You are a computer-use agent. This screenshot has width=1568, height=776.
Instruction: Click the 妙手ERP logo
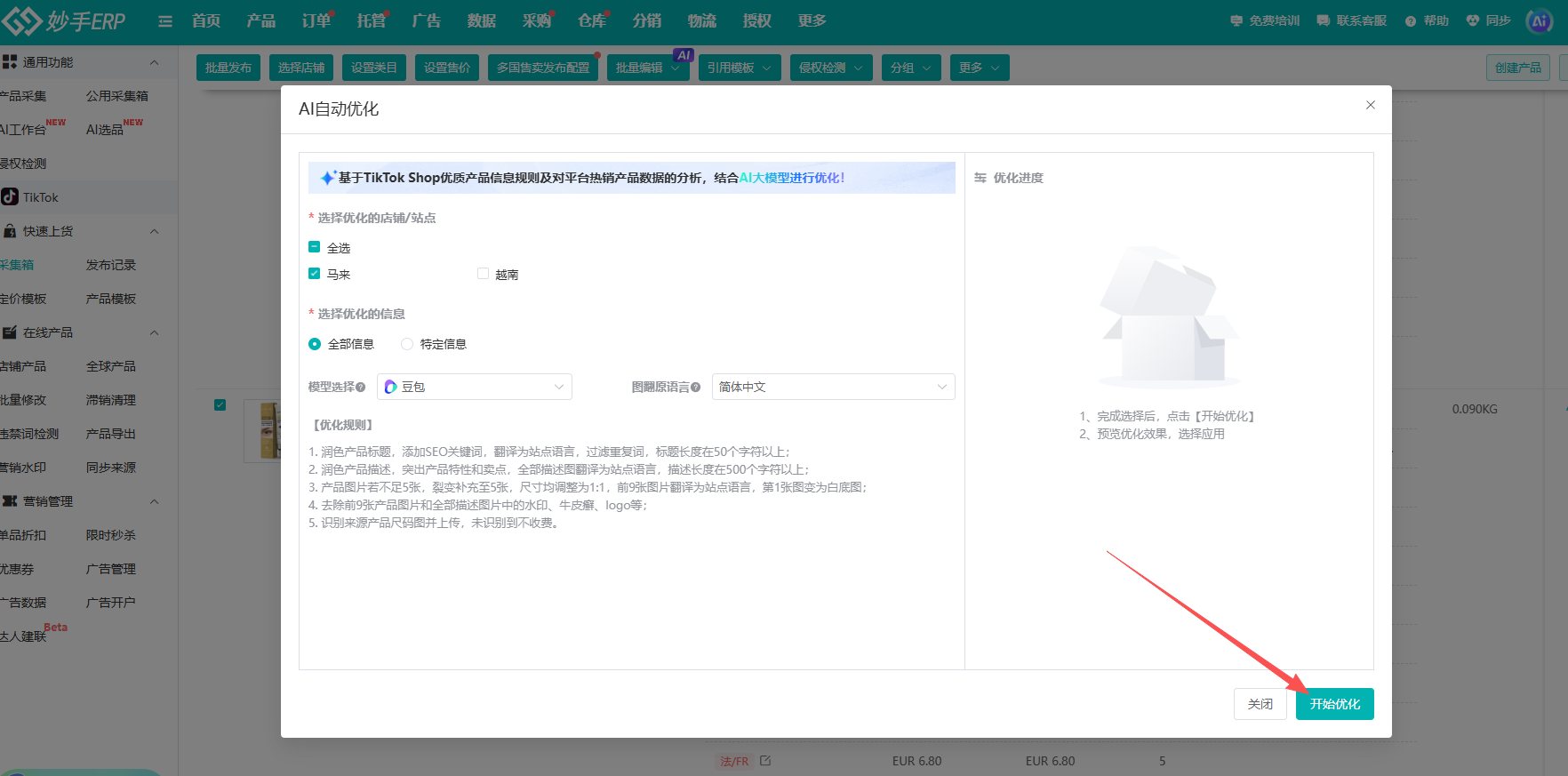tap(64, 20)
